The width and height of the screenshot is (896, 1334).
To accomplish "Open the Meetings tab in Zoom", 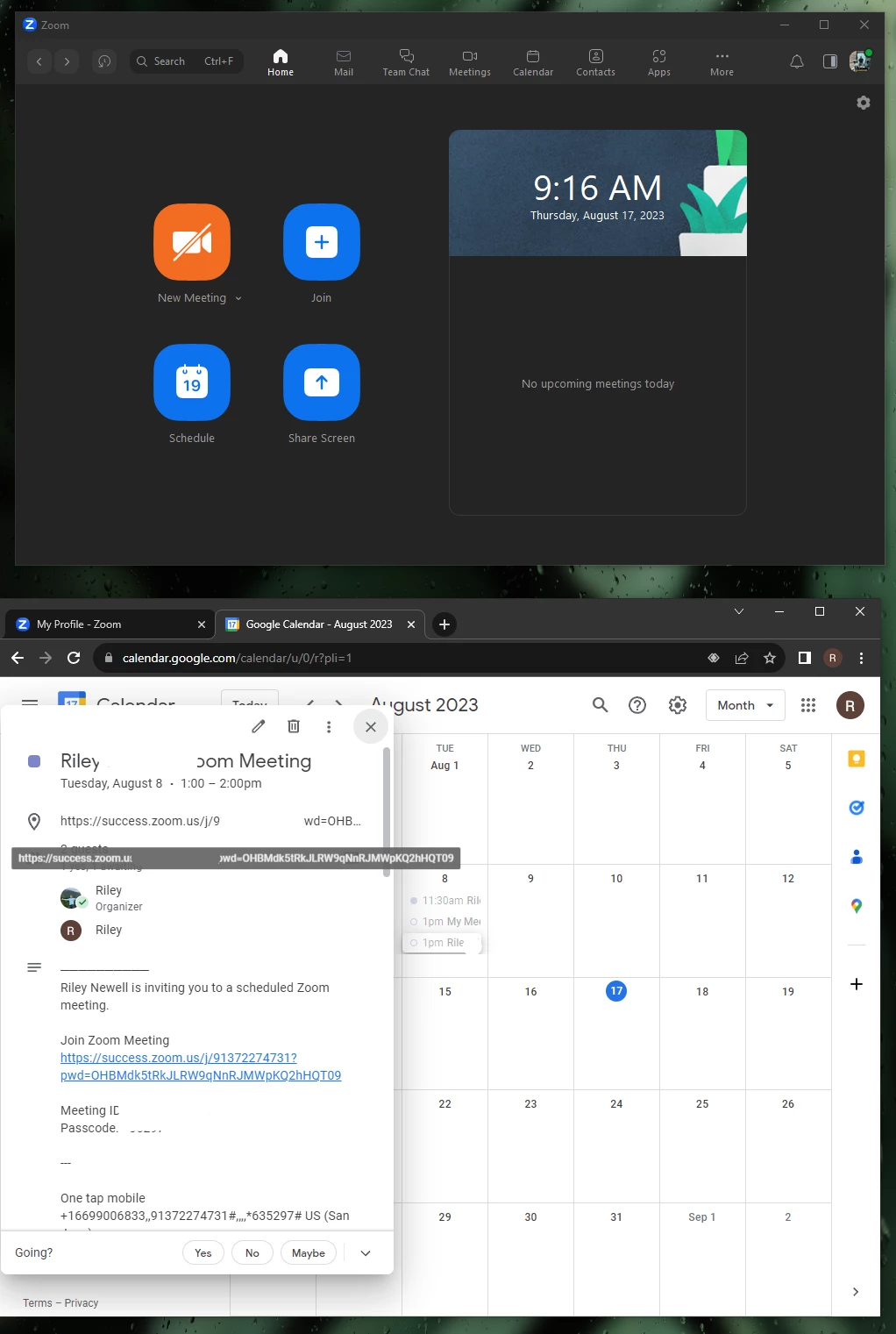I will click(470, 63).
